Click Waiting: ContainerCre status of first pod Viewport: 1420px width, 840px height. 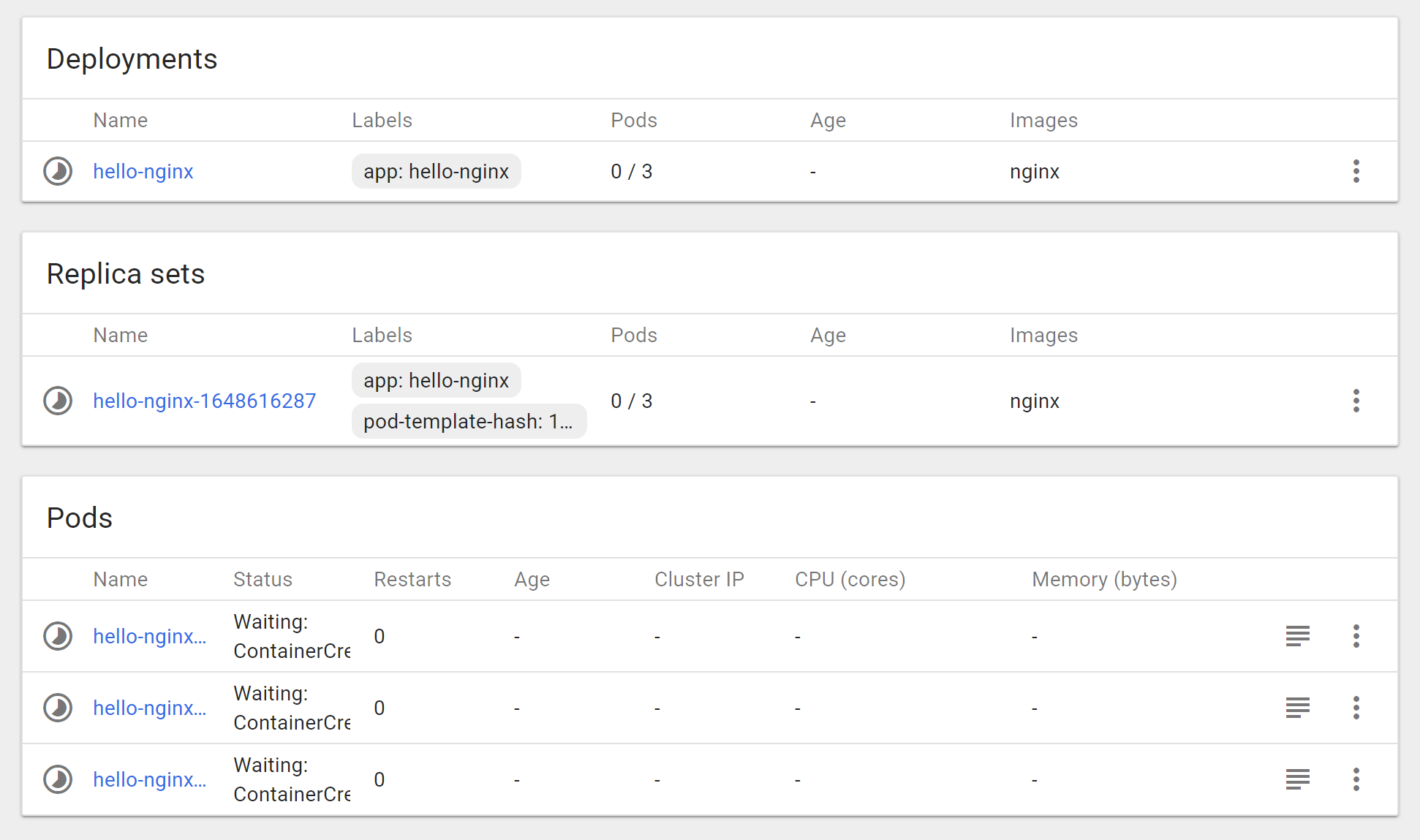pyautogui.click(x=292, y=636)
